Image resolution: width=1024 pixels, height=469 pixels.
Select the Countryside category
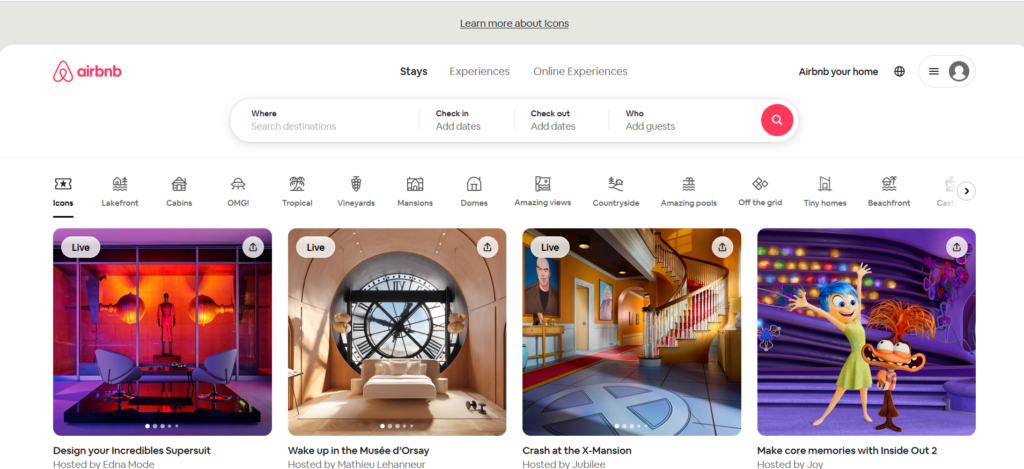(616, 192)
